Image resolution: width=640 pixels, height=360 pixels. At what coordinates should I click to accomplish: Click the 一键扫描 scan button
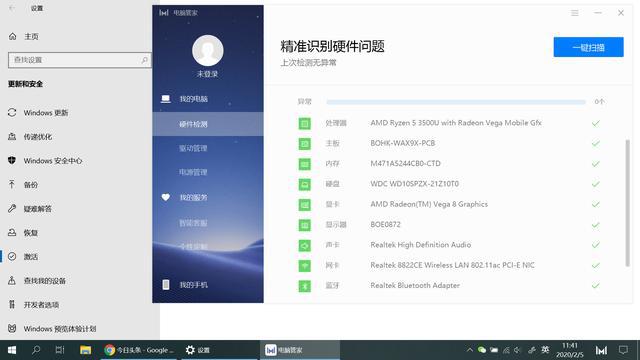pos(589,47)
